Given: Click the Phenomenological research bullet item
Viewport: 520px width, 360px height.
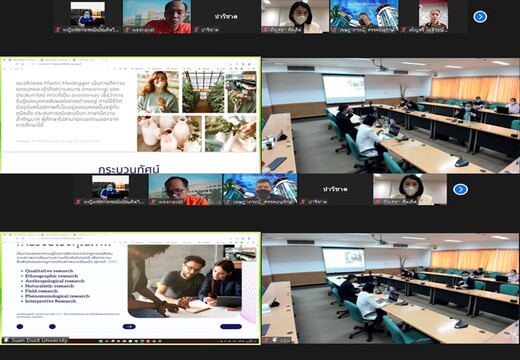Looking at the screenshot, I should pyautogui.click(x=57, y=296).
